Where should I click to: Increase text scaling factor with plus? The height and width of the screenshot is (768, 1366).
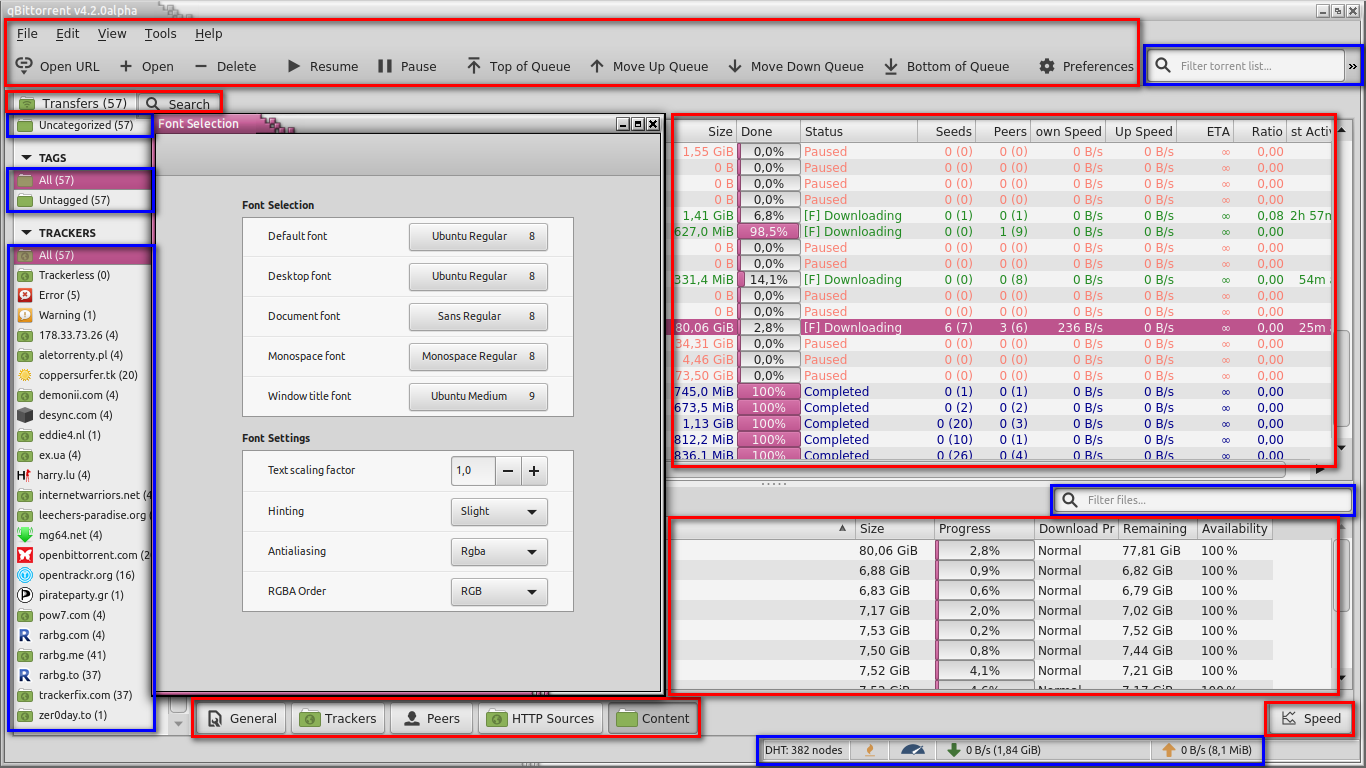(x=535, y=471)
